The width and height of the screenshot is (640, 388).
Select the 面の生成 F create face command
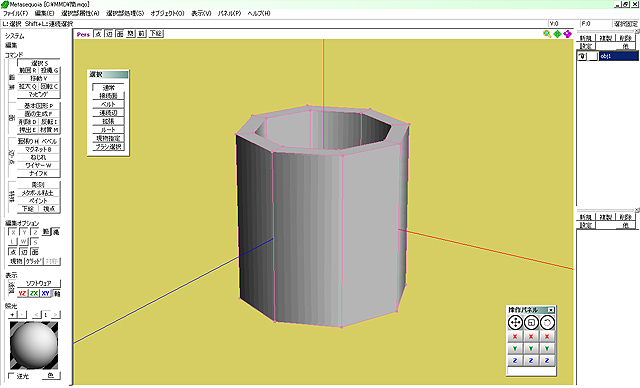pos(39,114)
